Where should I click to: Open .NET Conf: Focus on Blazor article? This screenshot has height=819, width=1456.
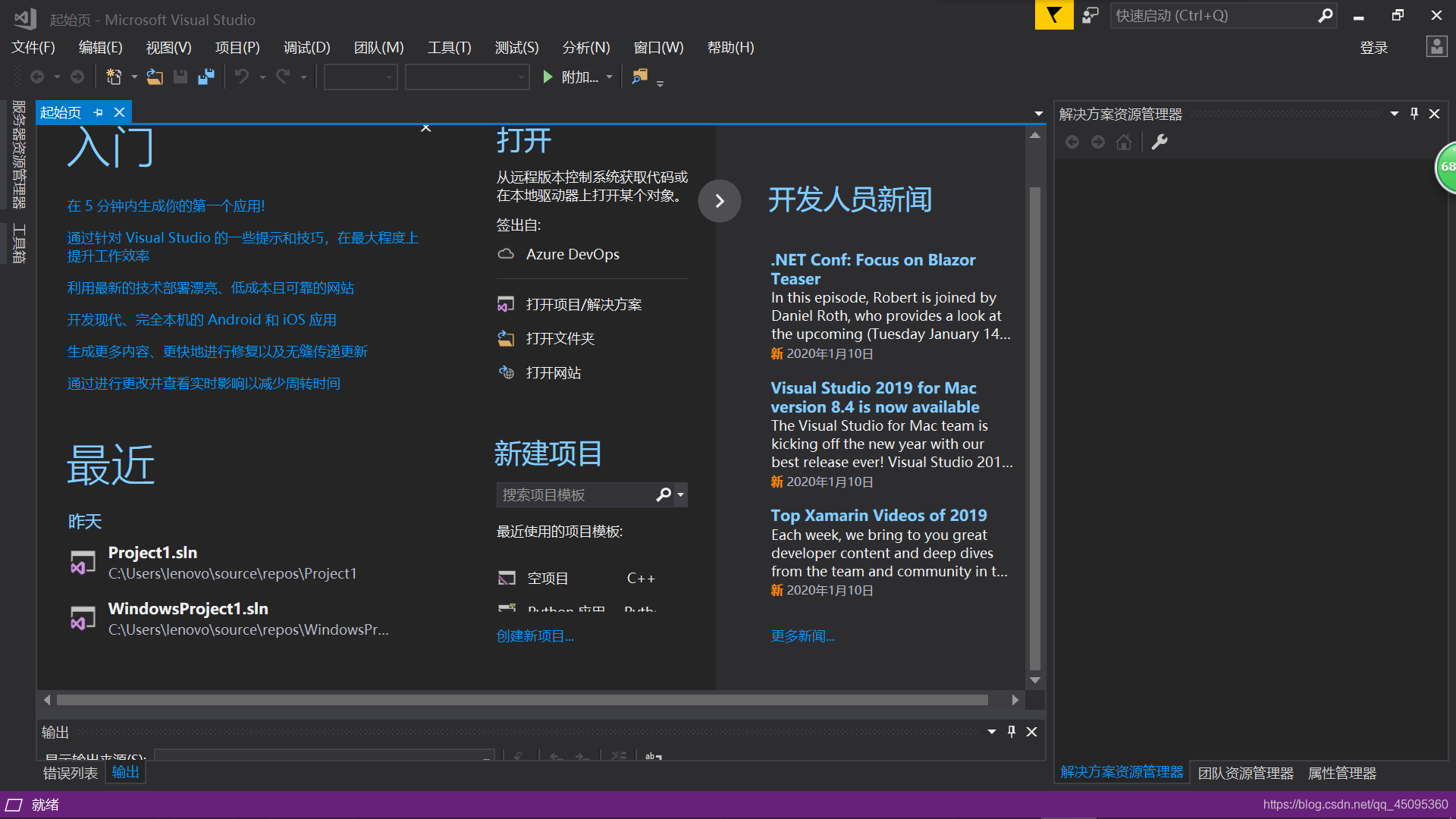pyautogui.click(x=873, y=269)
